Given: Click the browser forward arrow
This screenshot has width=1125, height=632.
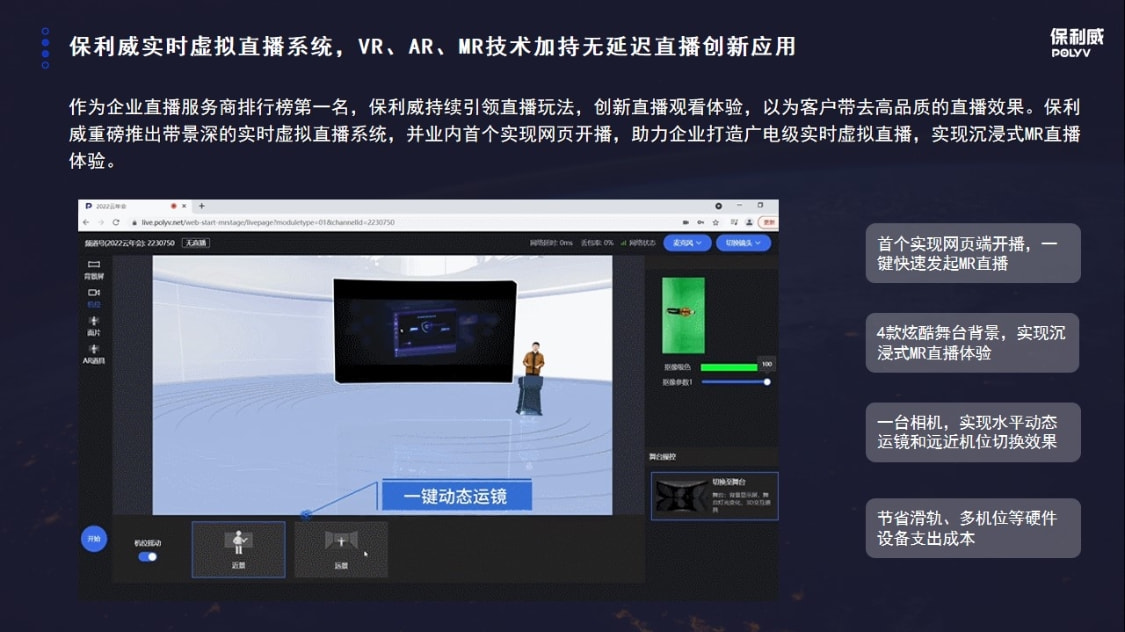Looking at the screenshot, I should [x=100, y=222].
